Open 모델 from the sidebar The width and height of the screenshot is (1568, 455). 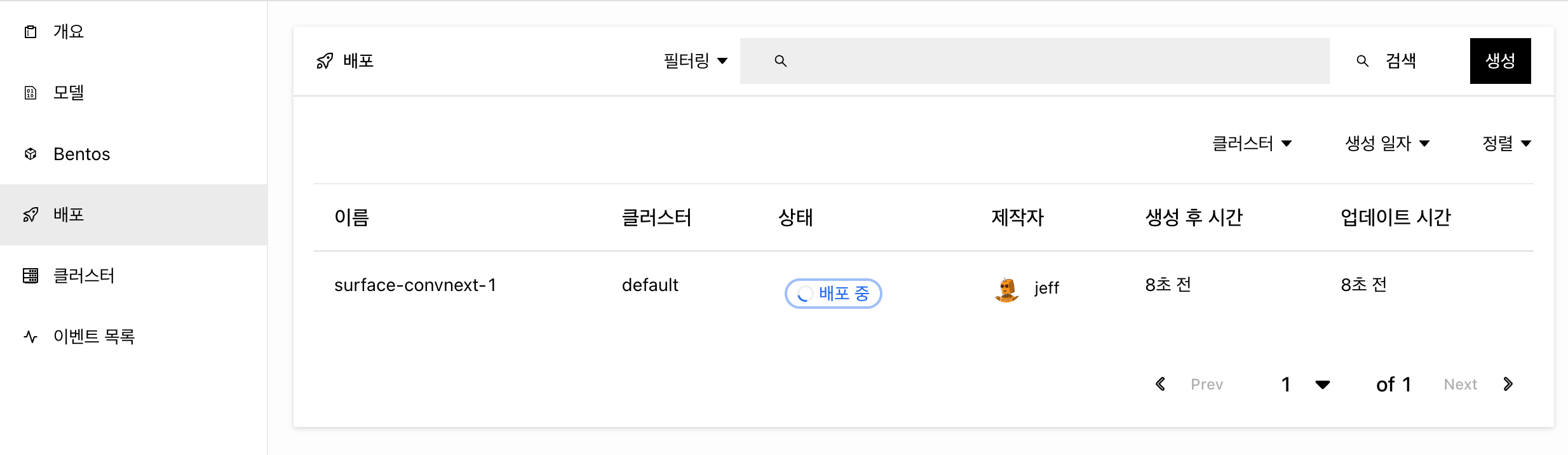click(133, 93)
